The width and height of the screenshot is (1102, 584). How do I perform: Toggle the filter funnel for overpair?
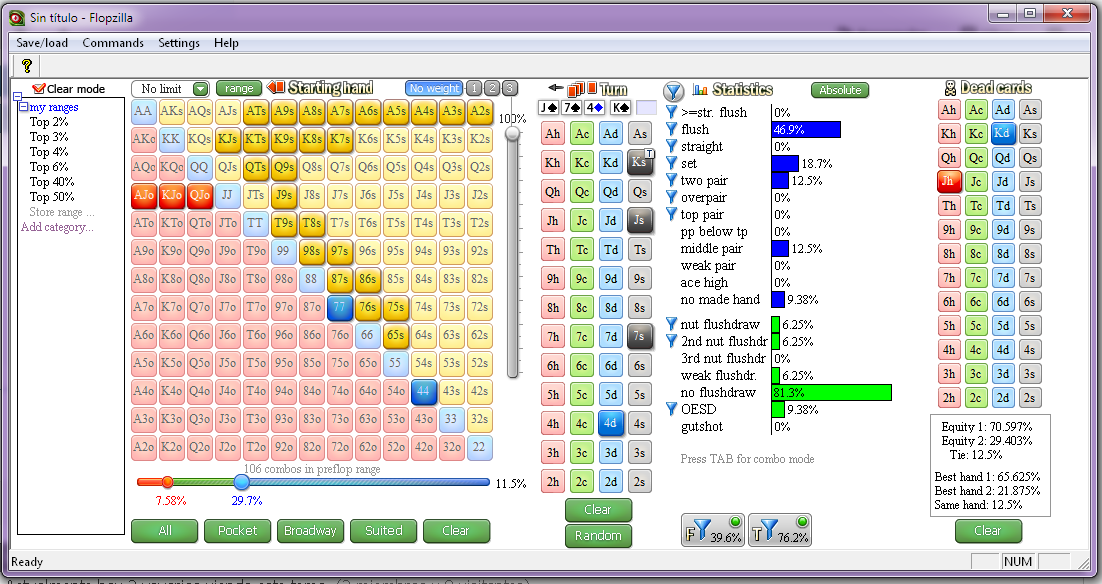[x=671, y=197]
